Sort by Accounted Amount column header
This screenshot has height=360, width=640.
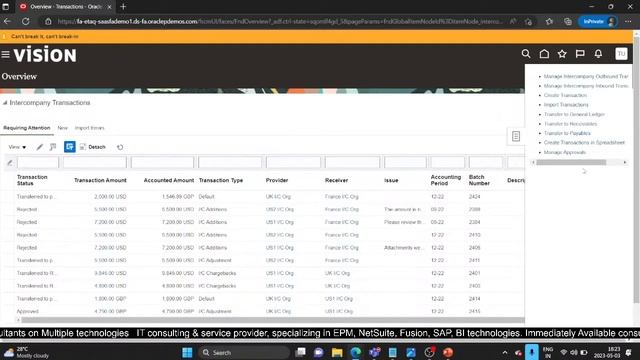point(169,180)
